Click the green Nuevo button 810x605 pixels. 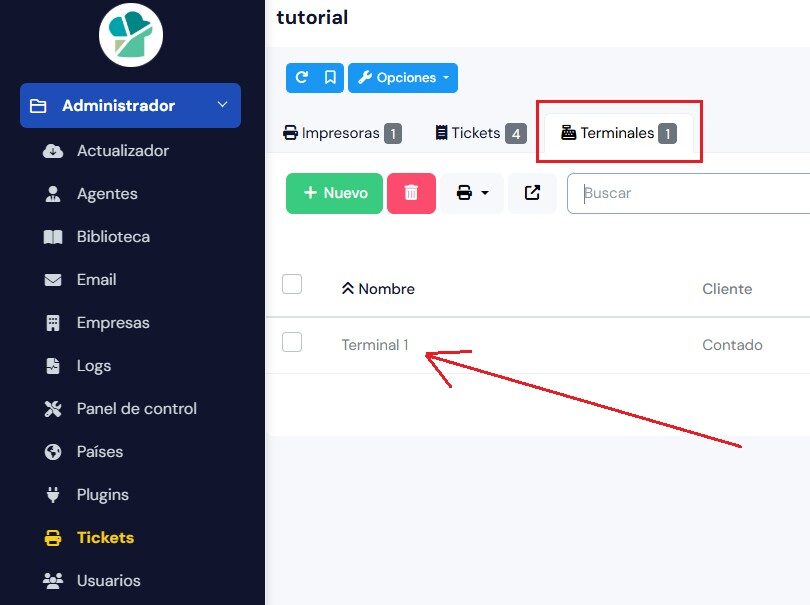(x=333, y=193)
